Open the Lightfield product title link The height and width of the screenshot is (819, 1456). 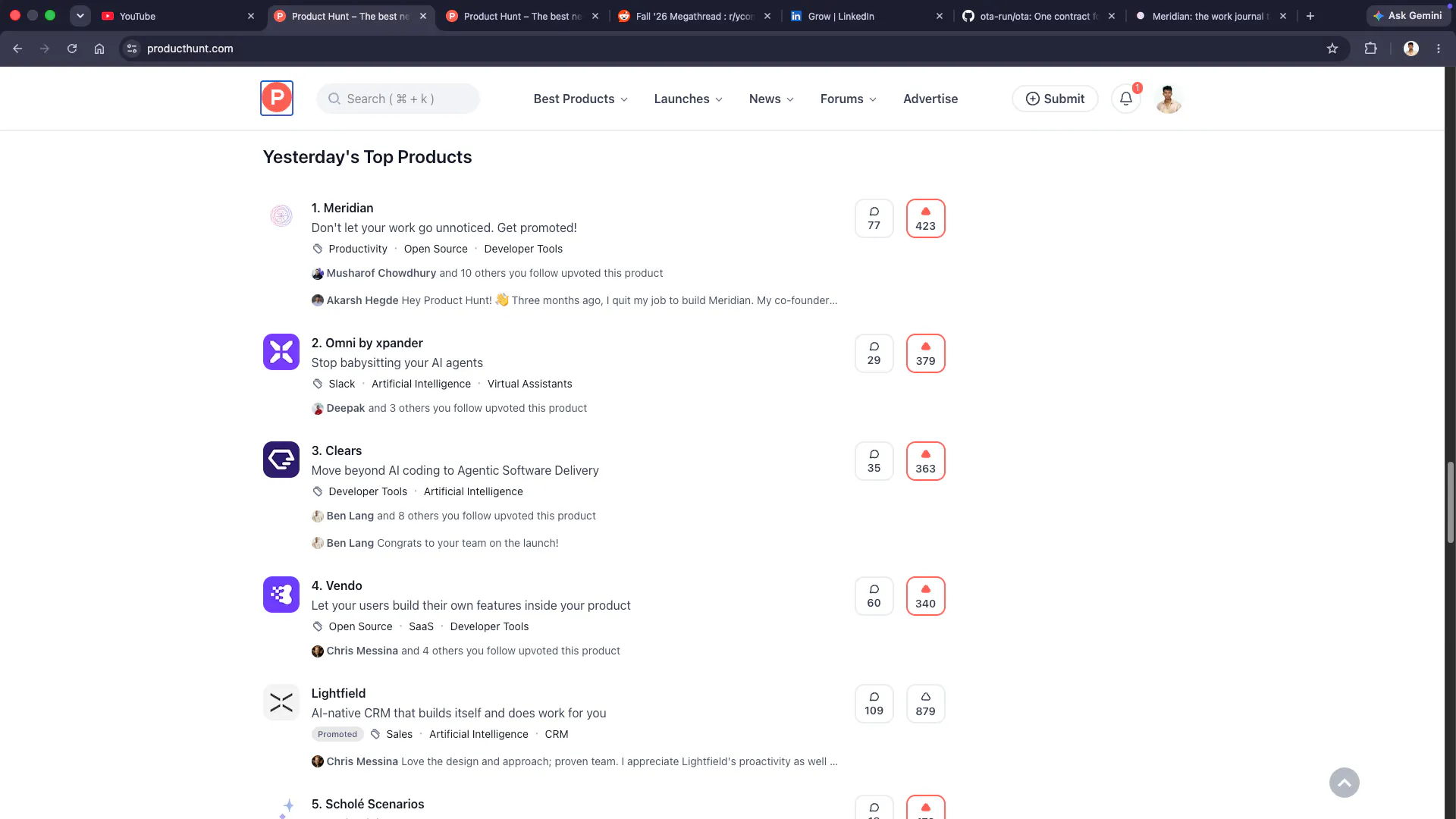click(338, 693)
